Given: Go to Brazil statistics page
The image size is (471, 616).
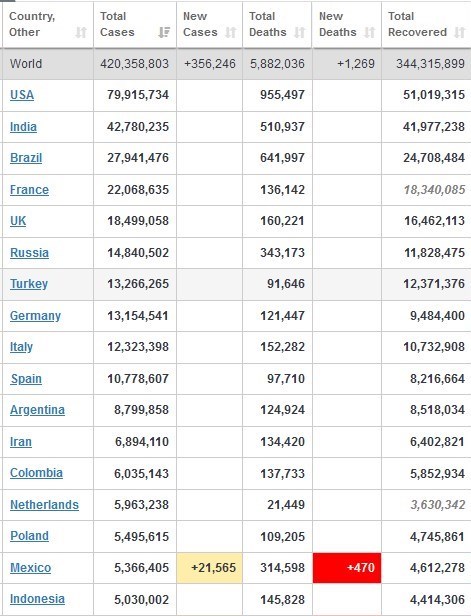Looking at the screenshot, I should coord(26,158).
